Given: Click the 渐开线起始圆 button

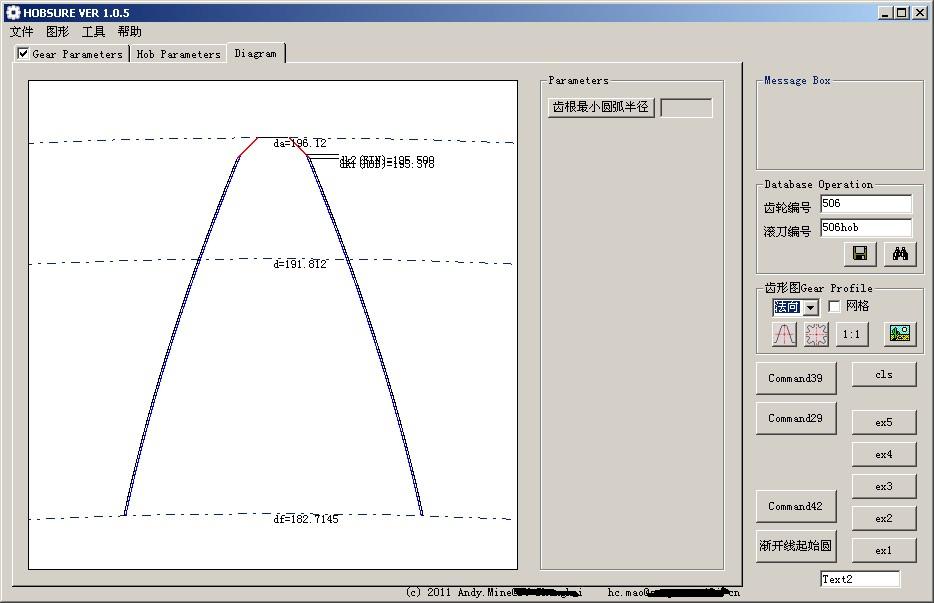Looking at the screenshot, I should [796, 546].
